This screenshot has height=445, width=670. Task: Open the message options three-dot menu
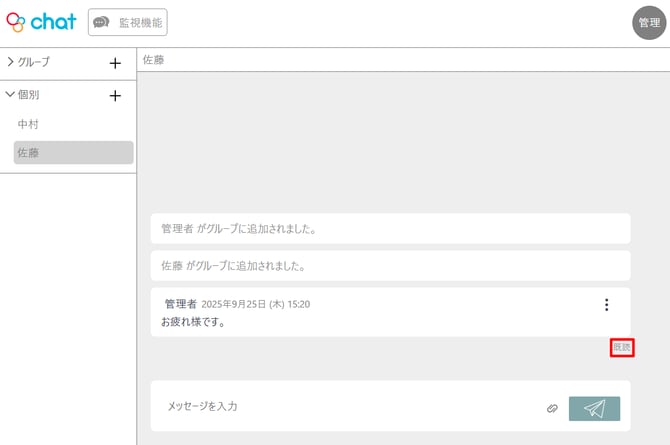pos(606,305)
